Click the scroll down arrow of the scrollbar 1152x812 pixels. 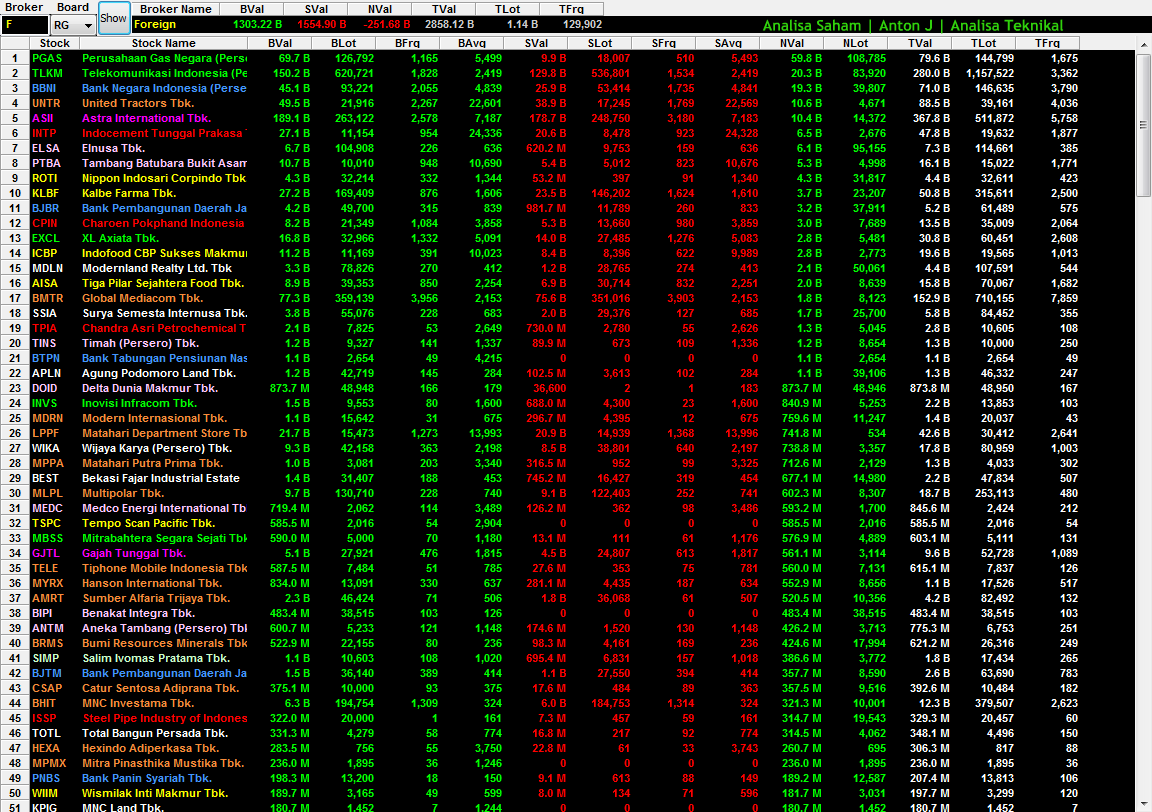[x=1143, y=805]
